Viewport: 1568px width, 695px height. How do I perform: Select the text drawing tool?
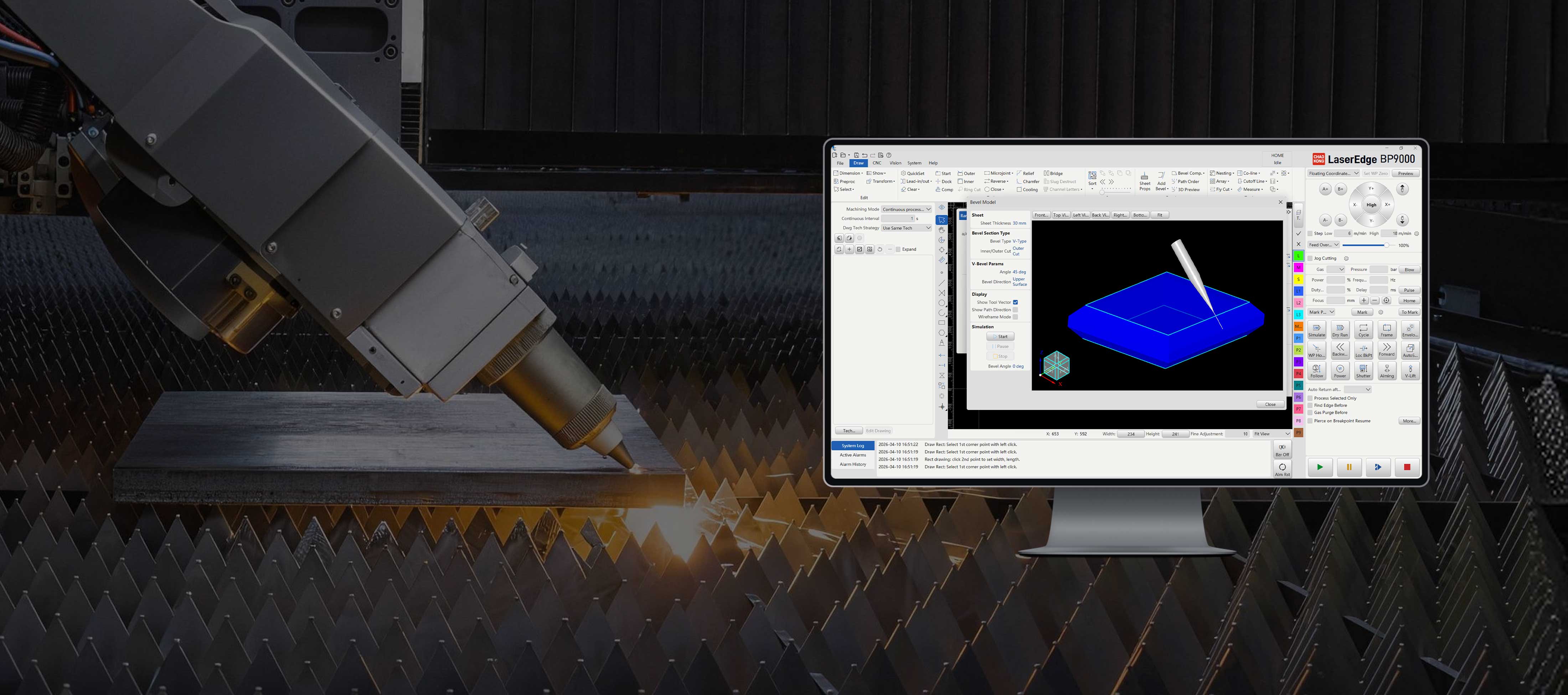pyautogui.click(x=942, y=343)
